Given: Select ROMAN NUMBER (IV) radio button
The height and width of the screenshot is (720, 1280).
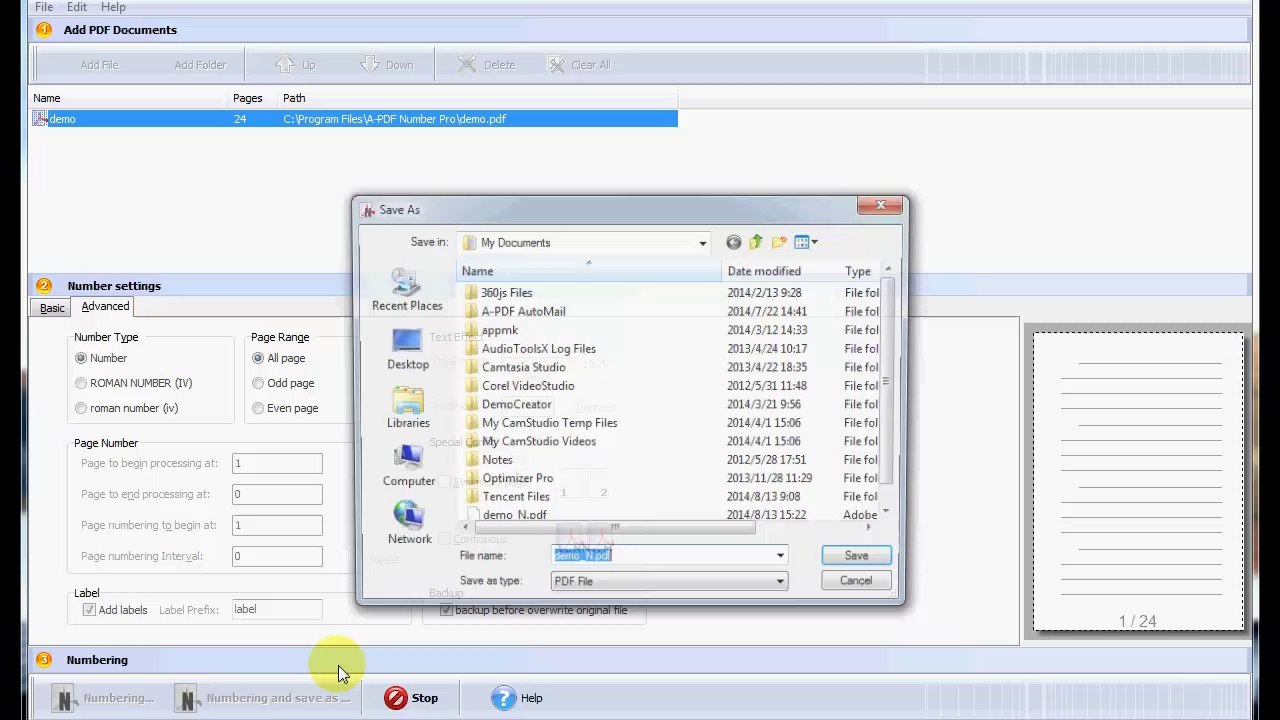Looking at the screenshot, I should click(x=81, y=383).
